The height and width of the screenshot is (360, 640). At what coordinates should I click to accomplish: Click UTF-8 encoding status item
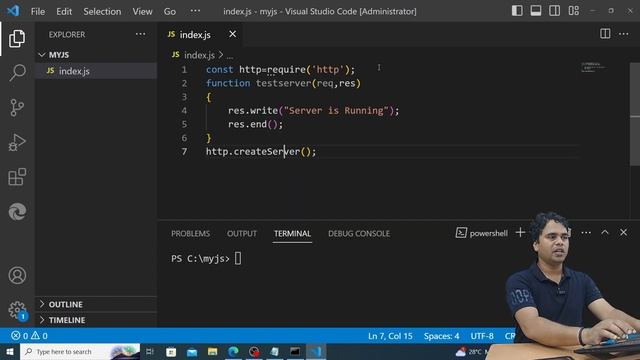(482, 336)
